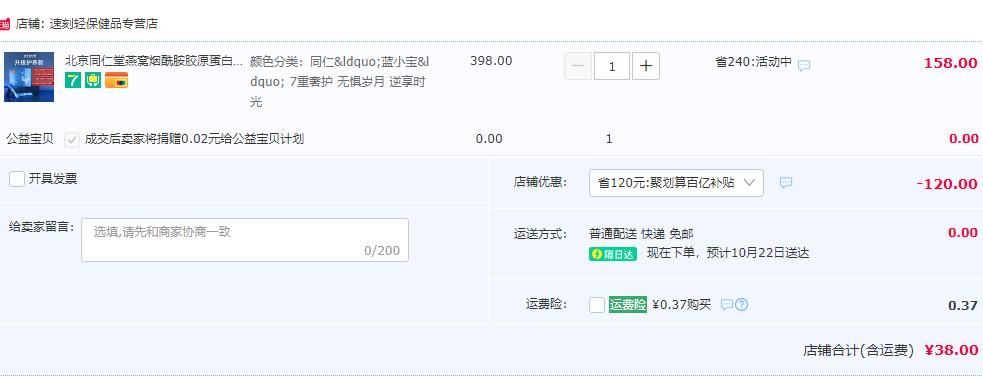This screenshot has height=381, width=983.
Task: Enable the 开具发票 checkbox
Action: point(17,179)
